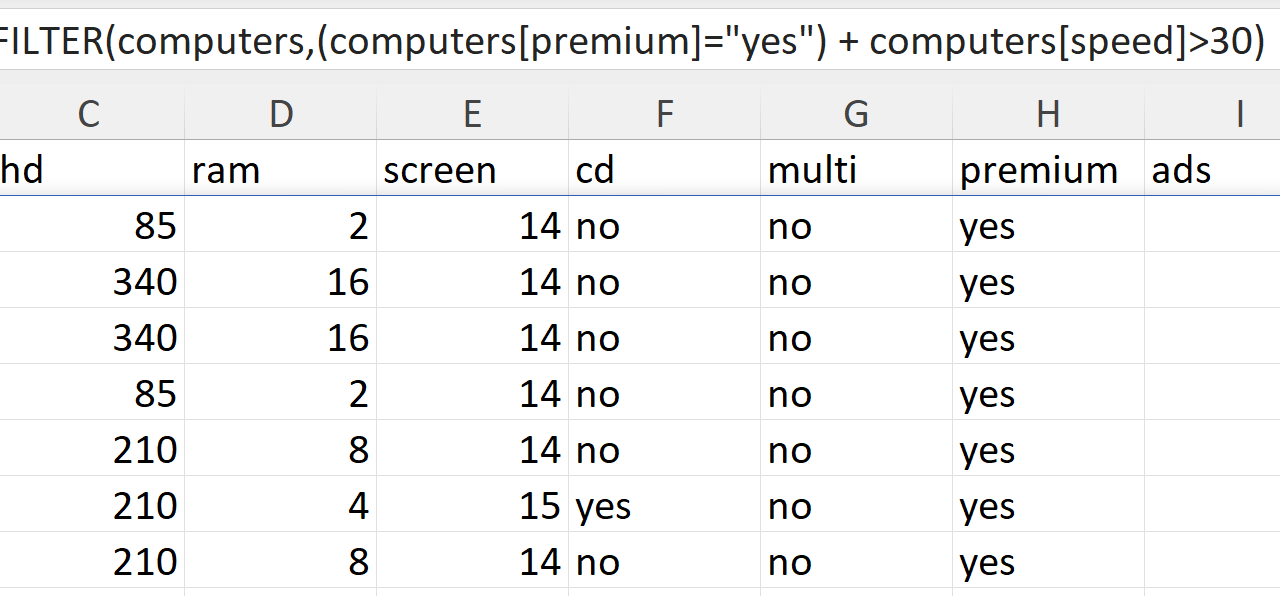Click the "premium" field header cell

[x=1048, y=171]
